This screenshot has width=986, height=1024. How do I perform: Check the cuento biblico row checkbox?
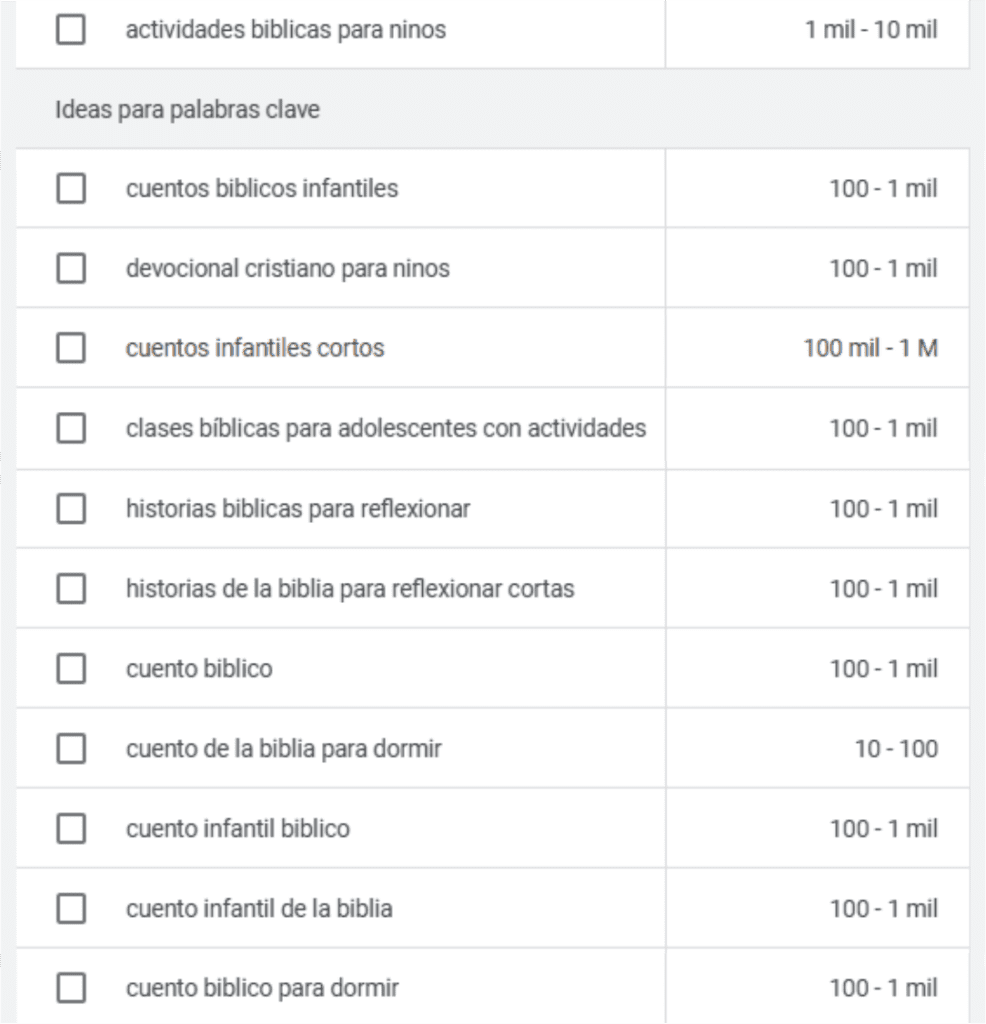pyautogui.click(x=71, y=669)
